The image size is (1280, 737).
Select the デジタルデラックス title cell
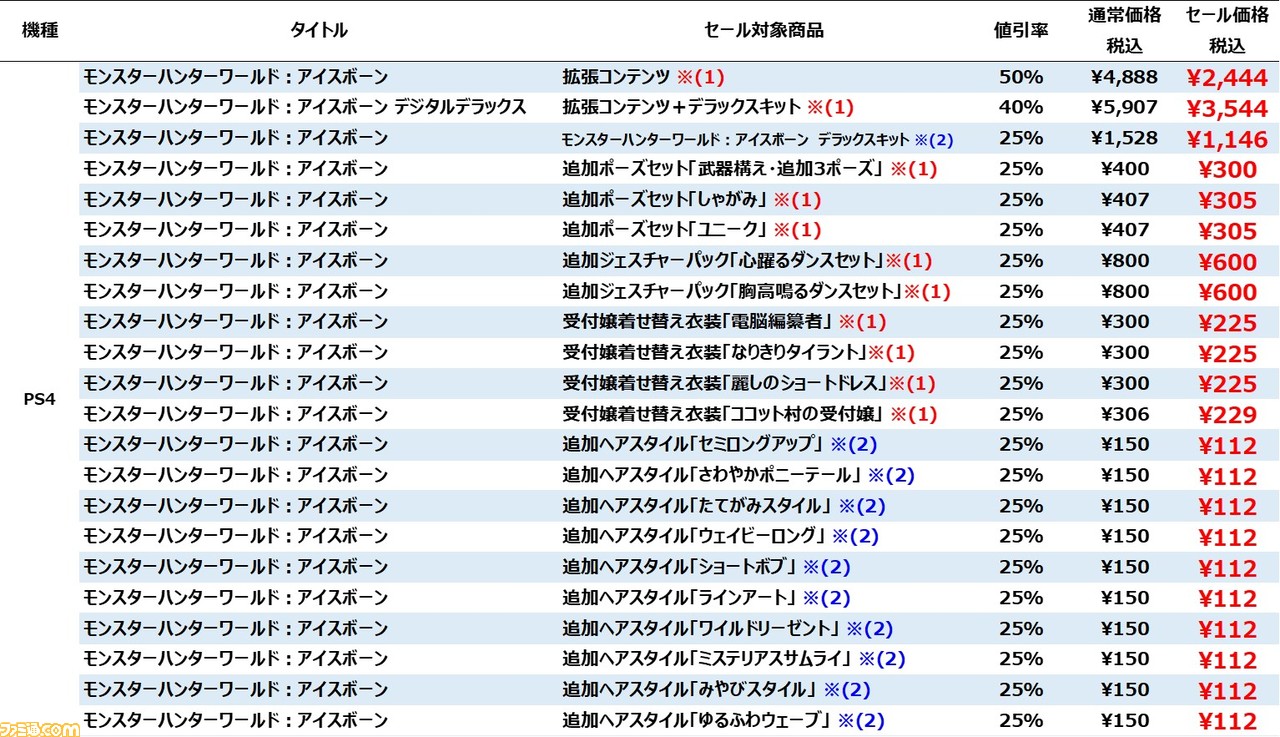[x=305, y=107]
